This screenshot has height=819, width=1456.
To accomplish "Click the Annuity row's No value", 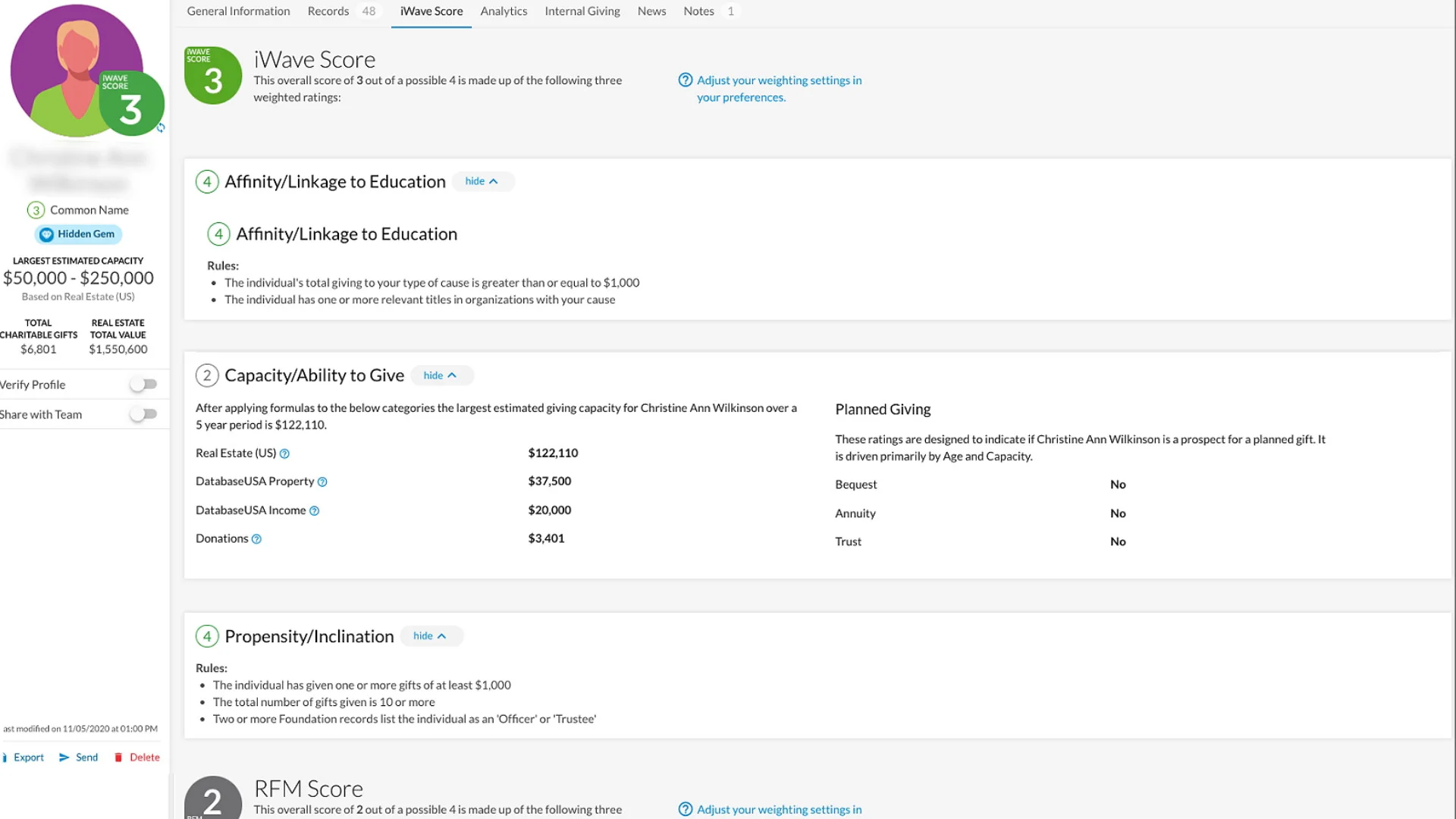I will 1118,513.
